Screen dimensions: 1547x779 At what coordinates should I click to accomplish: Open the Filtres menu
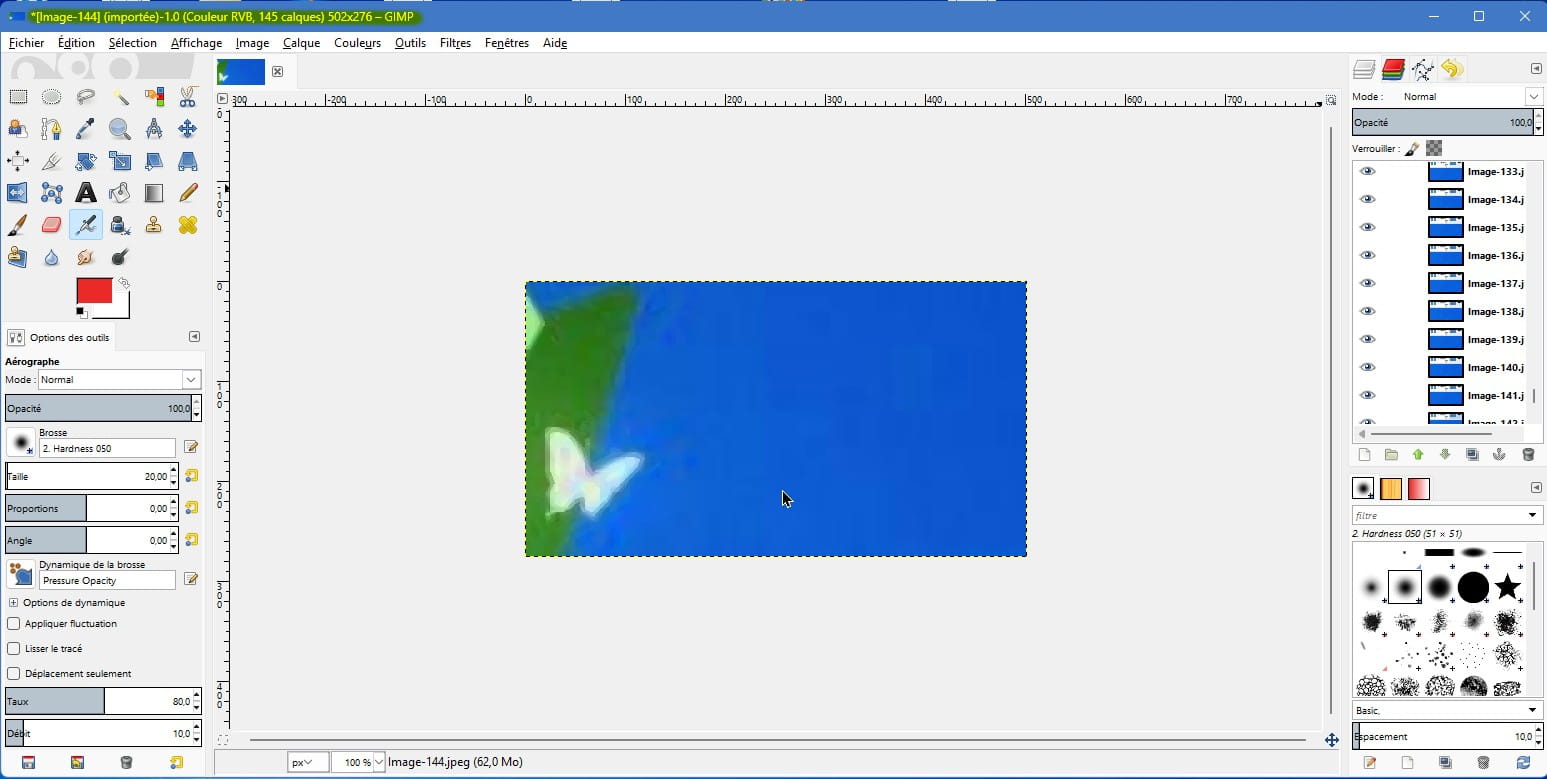pyautogui.click(x=455, y=43)
